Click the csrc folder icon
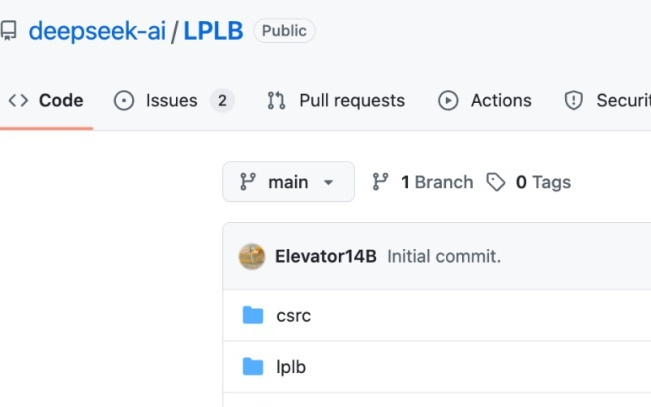This screenshot has width=651, height=407. pos(253,316)
